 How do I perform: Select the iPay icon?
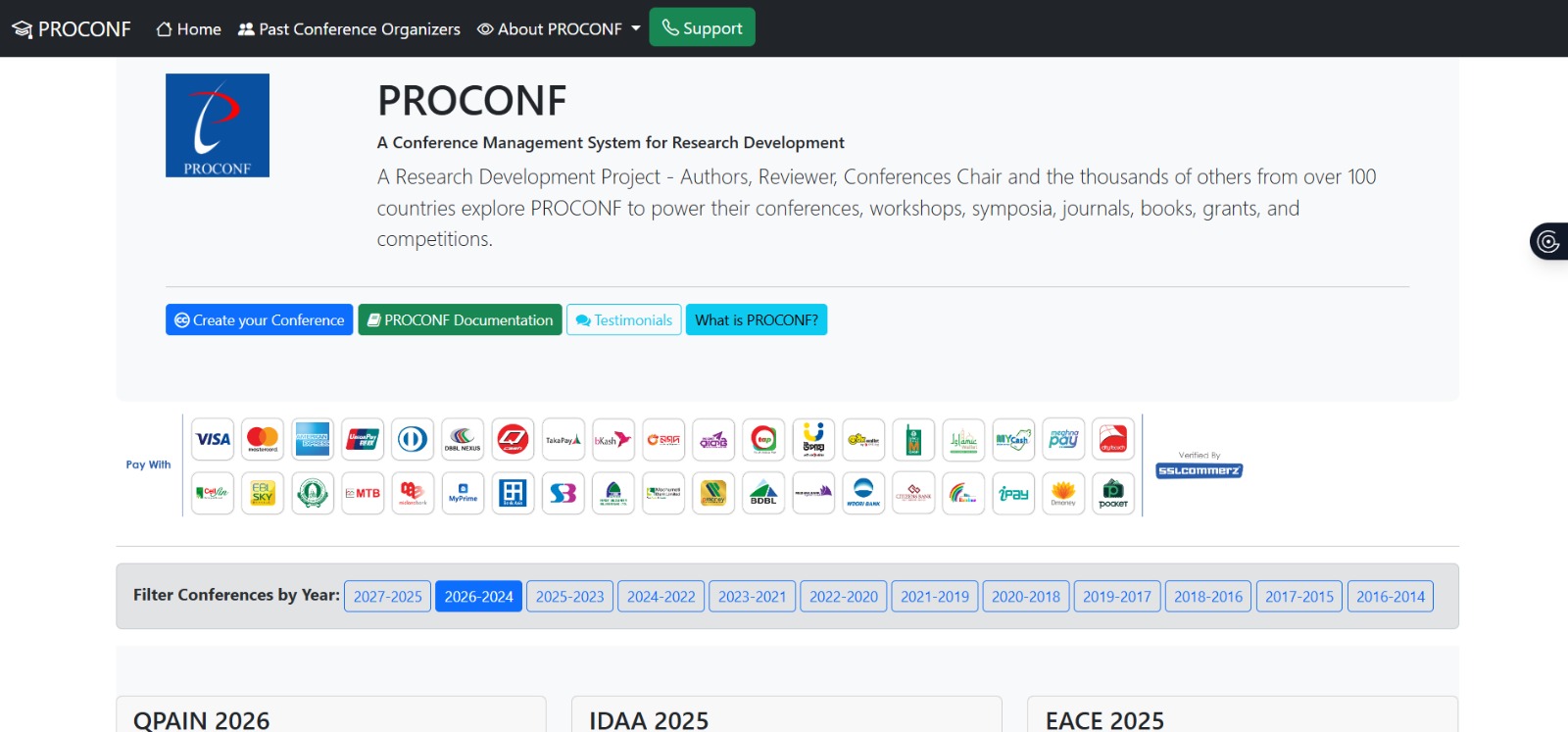click(1013, 493)
